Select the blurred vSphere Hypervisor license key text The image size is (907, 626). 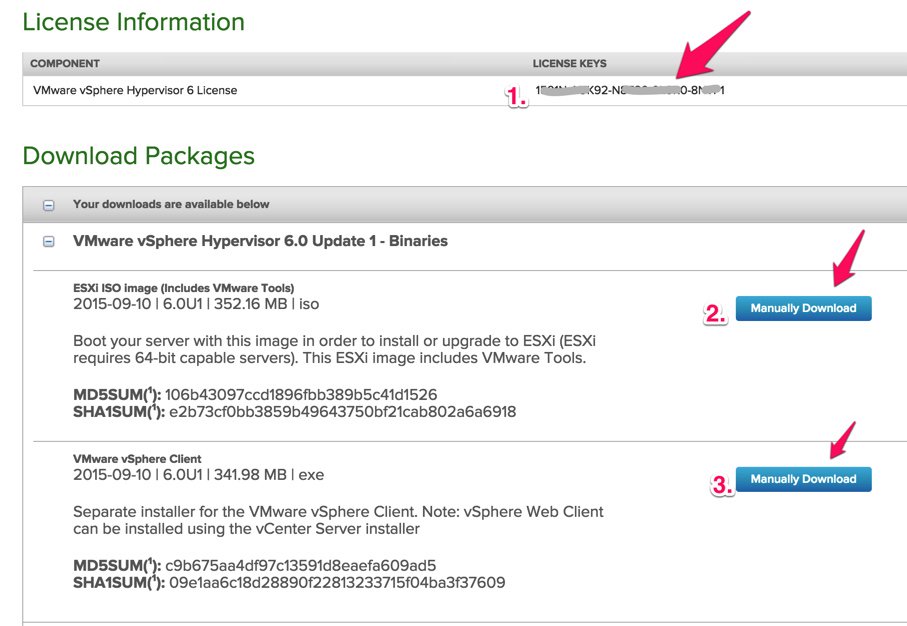[x=630, y=90]
